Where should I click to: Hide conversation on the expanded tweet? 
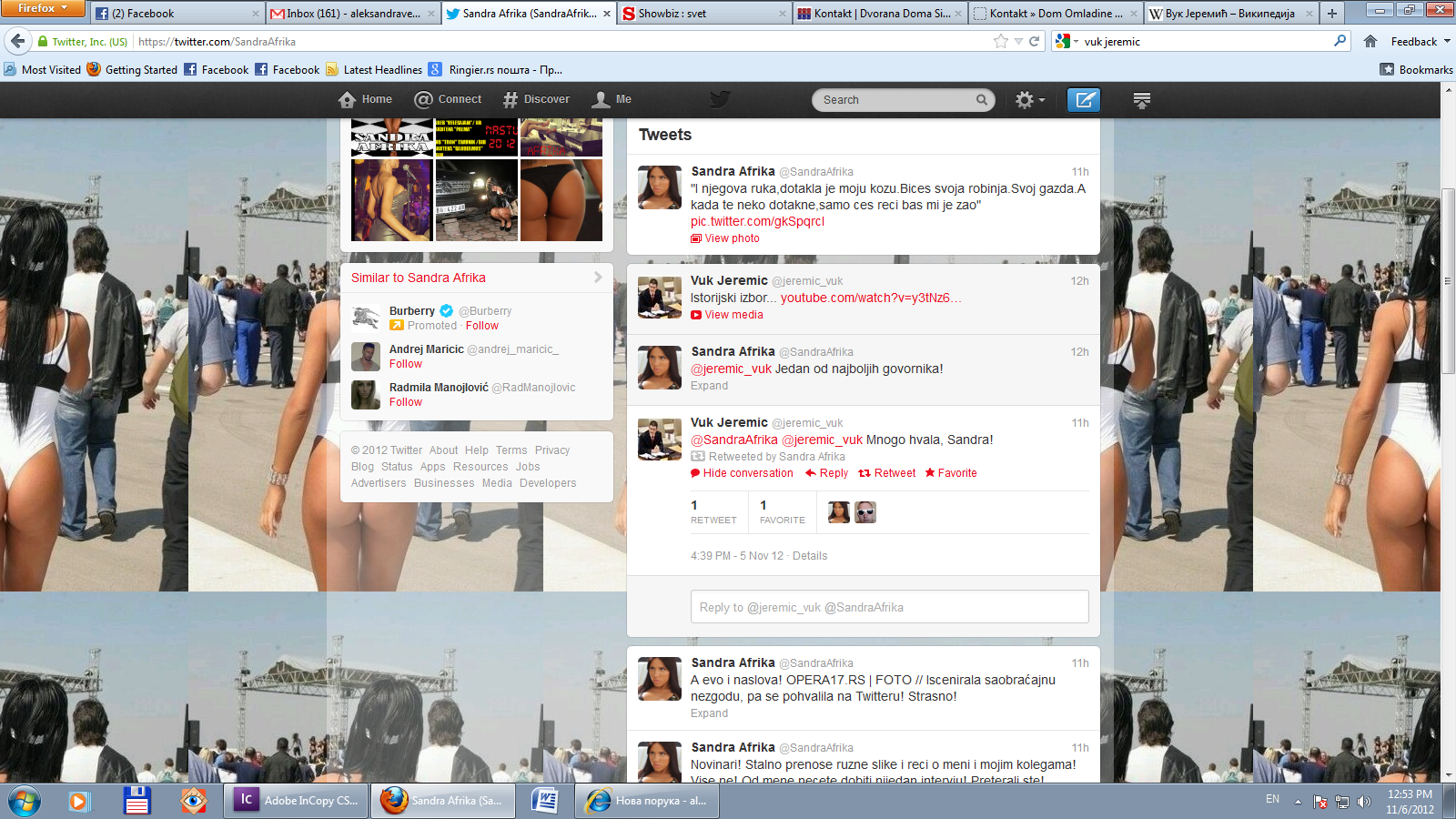click(742, 473)
